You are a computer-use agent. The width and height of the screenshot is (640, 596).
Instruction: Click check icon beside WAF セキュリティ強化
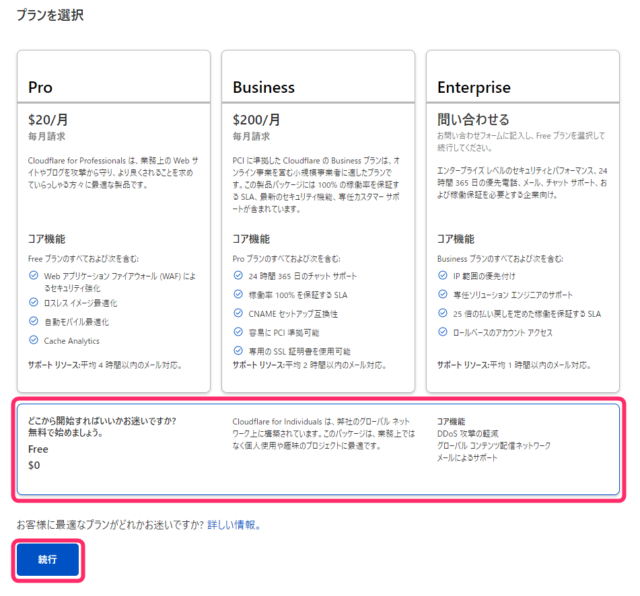33,276
